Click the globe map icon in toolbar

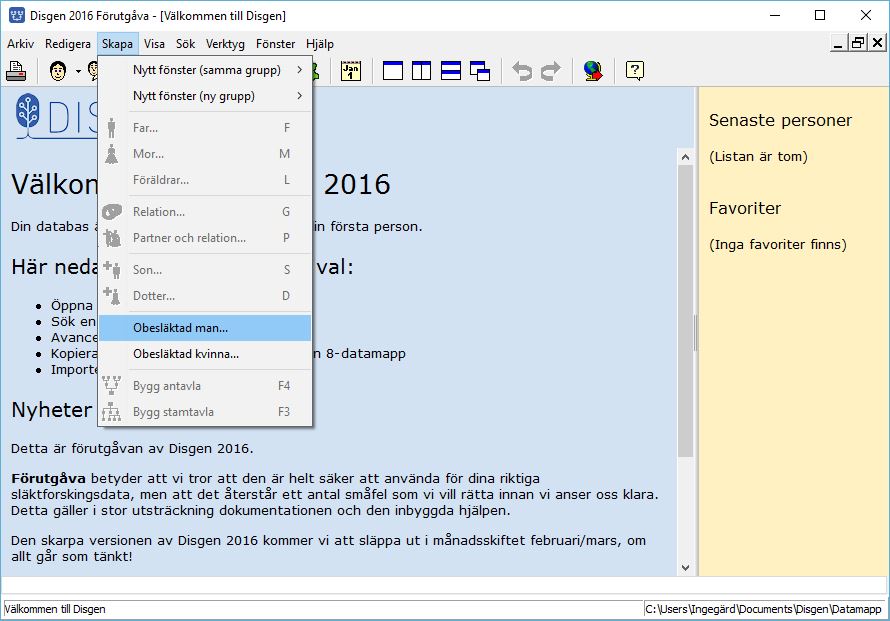tap(593, 71)
